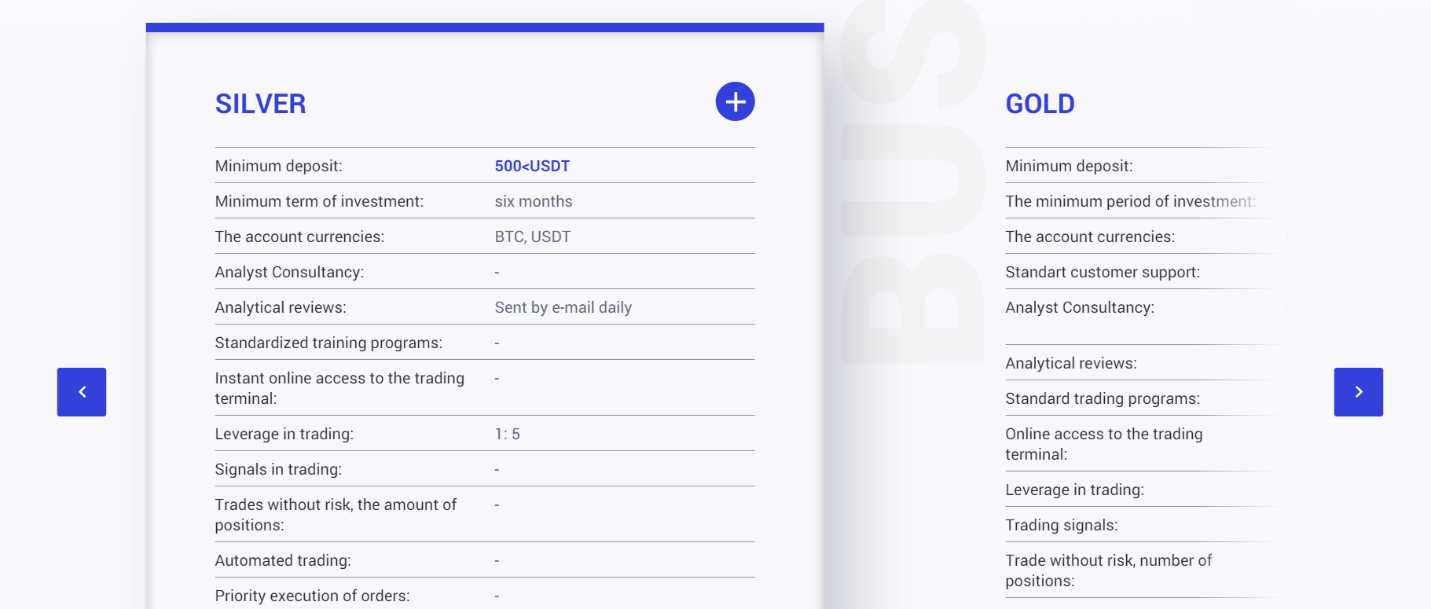Select the GOLD plan heading
1431x609 pixels.
[x=1040, y=104]
